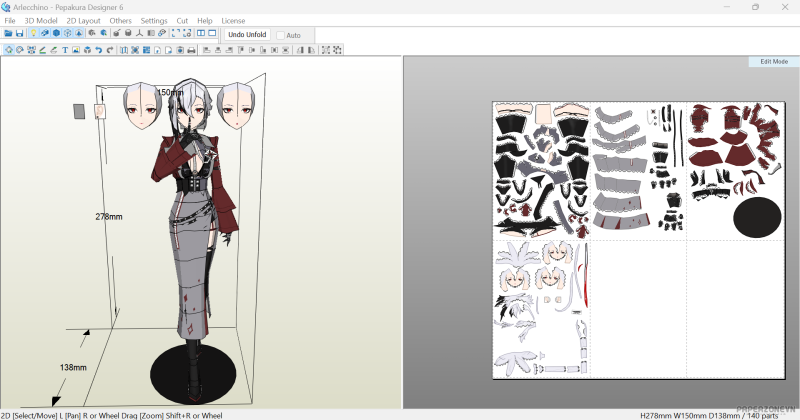Open the Settings menu
Screen dimensions: 800x420
[x=154, y=21]
